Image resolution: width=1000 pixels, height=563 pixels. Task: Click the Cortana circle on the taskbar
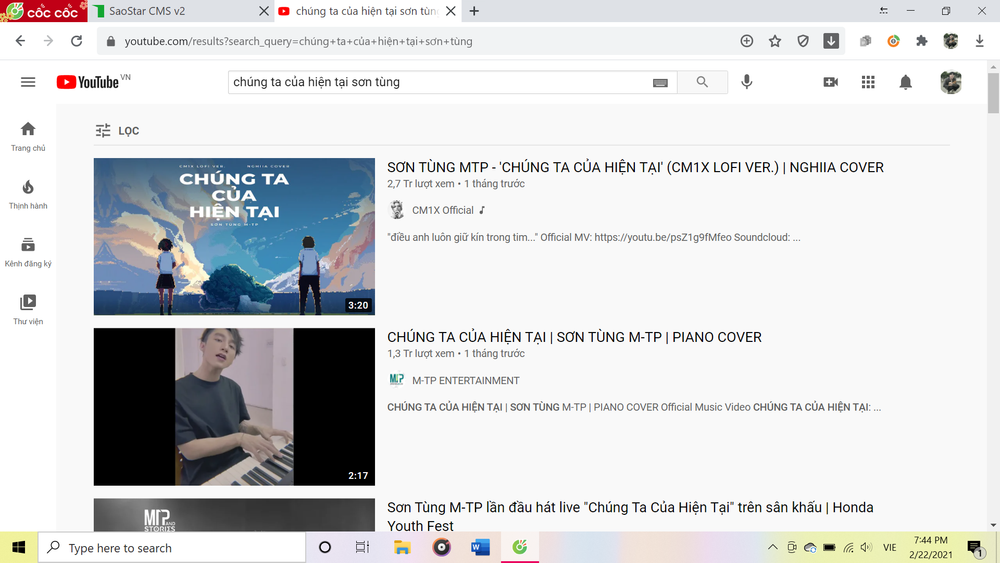click(325, 547)
